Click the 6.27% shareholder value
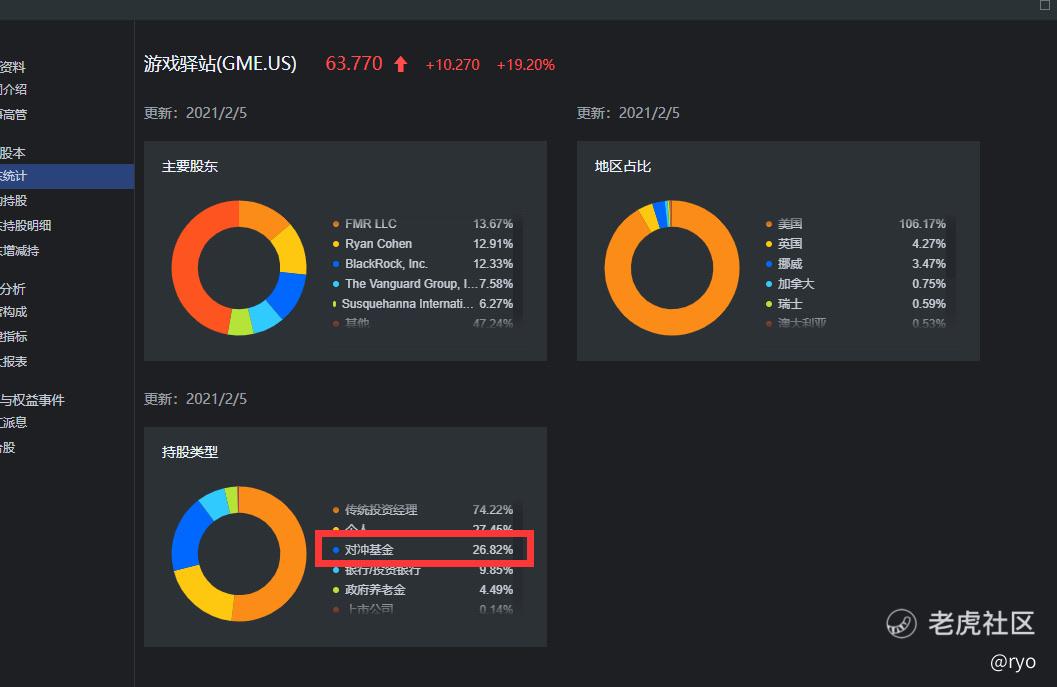The width and height of the screenshot is (1057, 687). 496,304
